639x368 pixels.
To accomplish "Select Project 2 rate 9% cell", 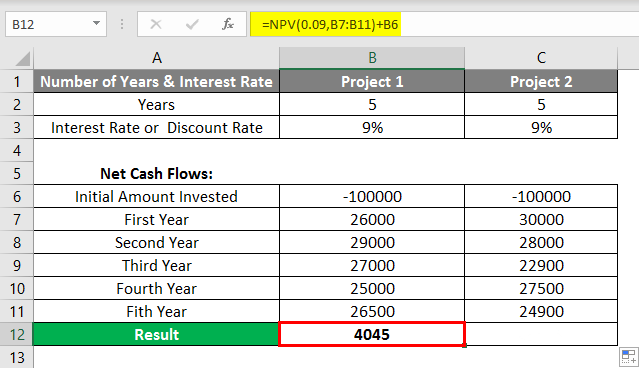I will (x=541, y=128).
